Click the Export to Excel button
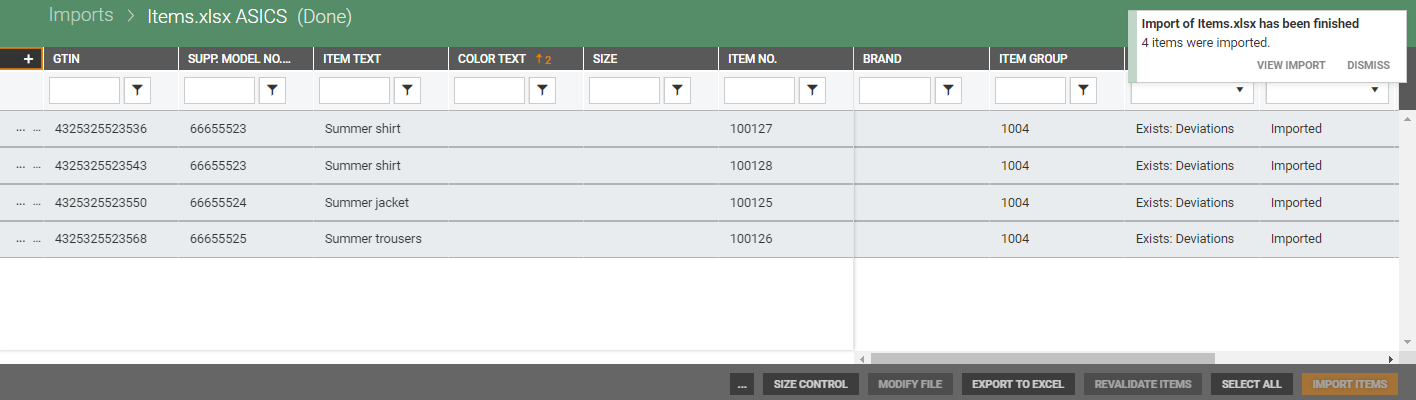 [1018, 384]
